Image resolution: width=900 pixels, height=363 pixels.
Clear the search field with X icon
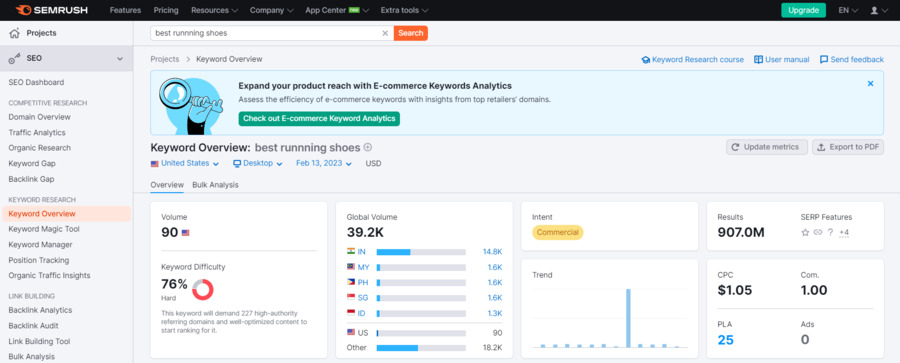385,33
